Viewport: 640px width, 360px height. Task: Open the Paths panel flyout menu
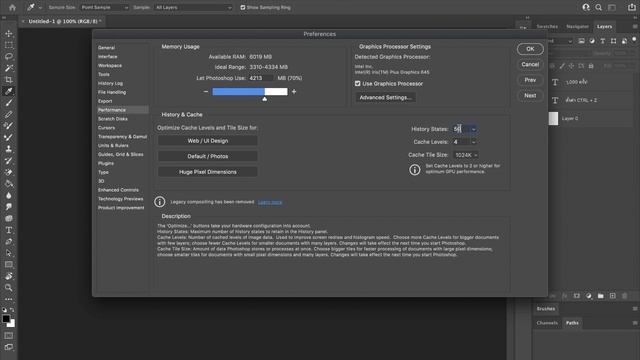(635, 323)
